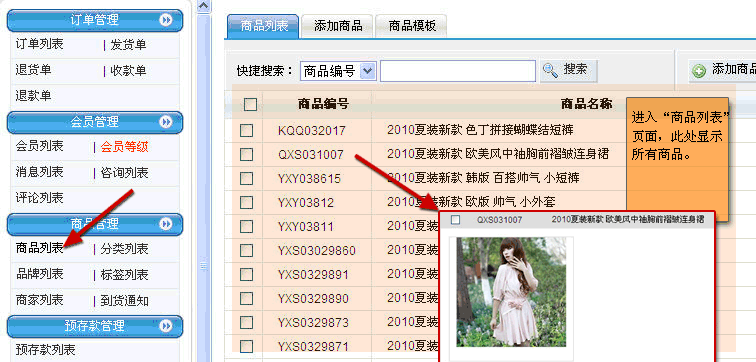Image resolution: width=756 pixels, height=362 pixels.
Task: Toggle the select-all checkbox in table header
Action: 250,104
